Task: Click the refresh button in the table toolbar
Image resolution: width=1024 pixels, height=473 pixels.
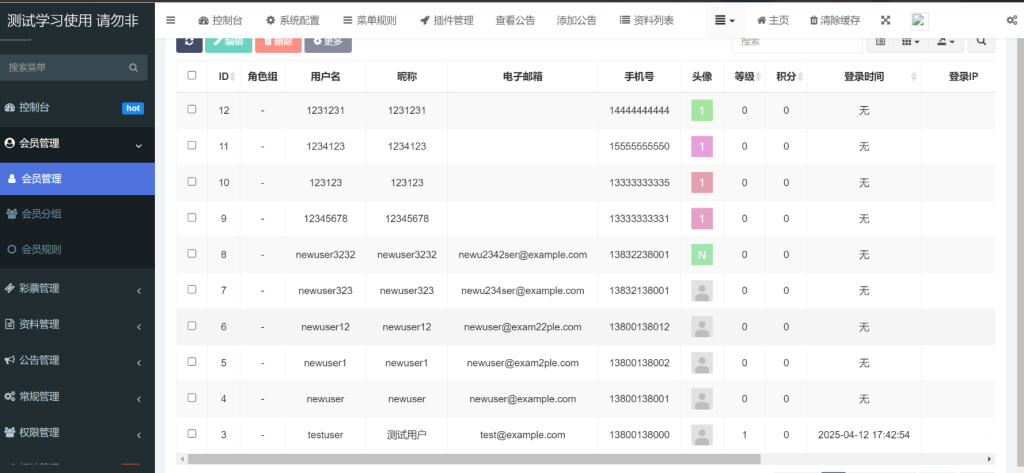Action: (189, 42)
